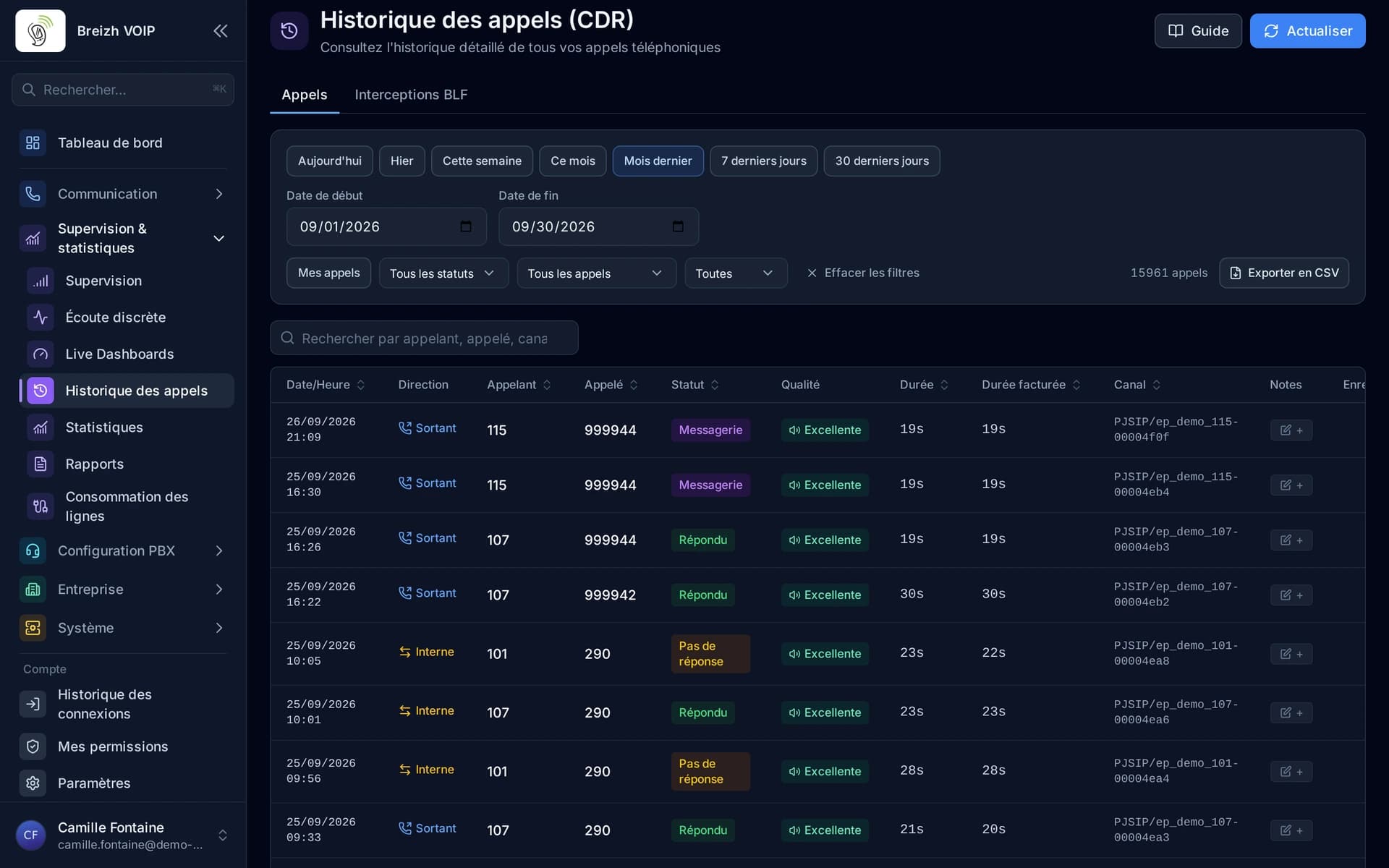Open Camille Fontaine account switcher
The height and width of the screenshot is (868, 1389).
coord(123,835)
